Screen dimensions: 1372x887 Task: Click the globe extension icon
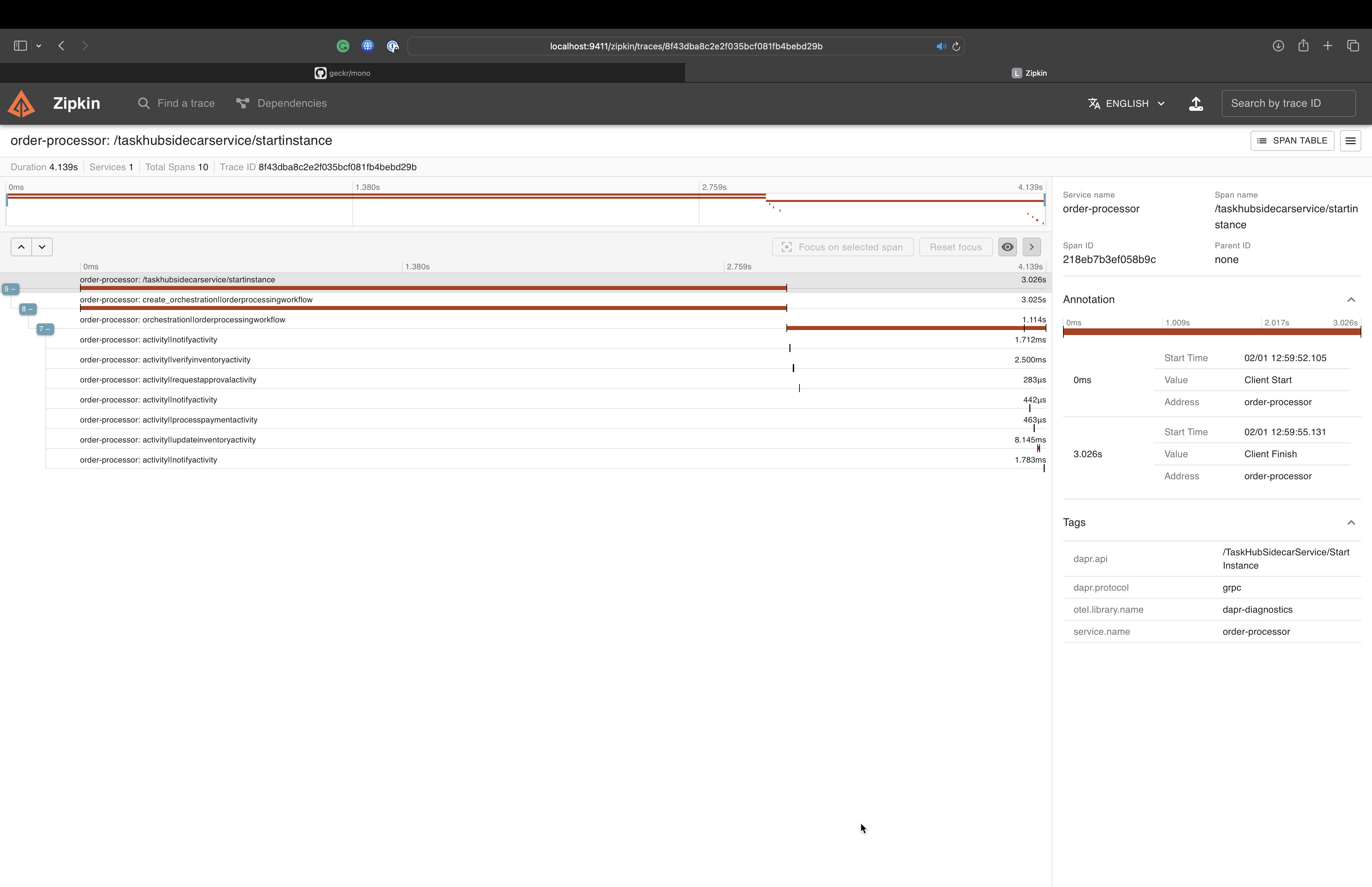click(x=367, y=46)
